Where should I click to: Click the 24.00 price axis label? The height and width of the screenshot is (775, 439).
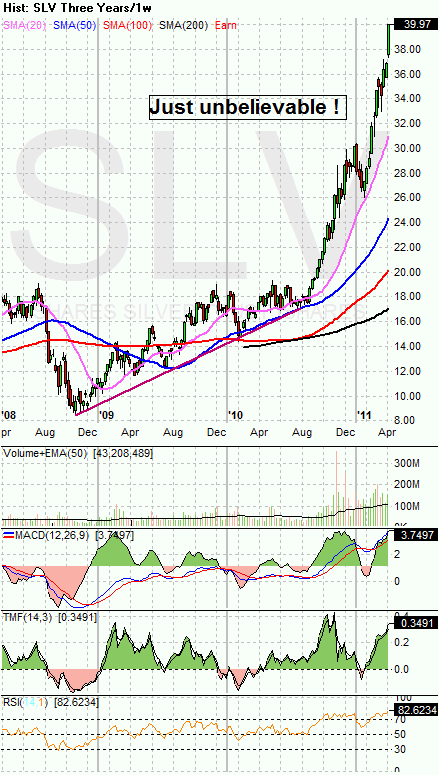click(x=408, y=222)
